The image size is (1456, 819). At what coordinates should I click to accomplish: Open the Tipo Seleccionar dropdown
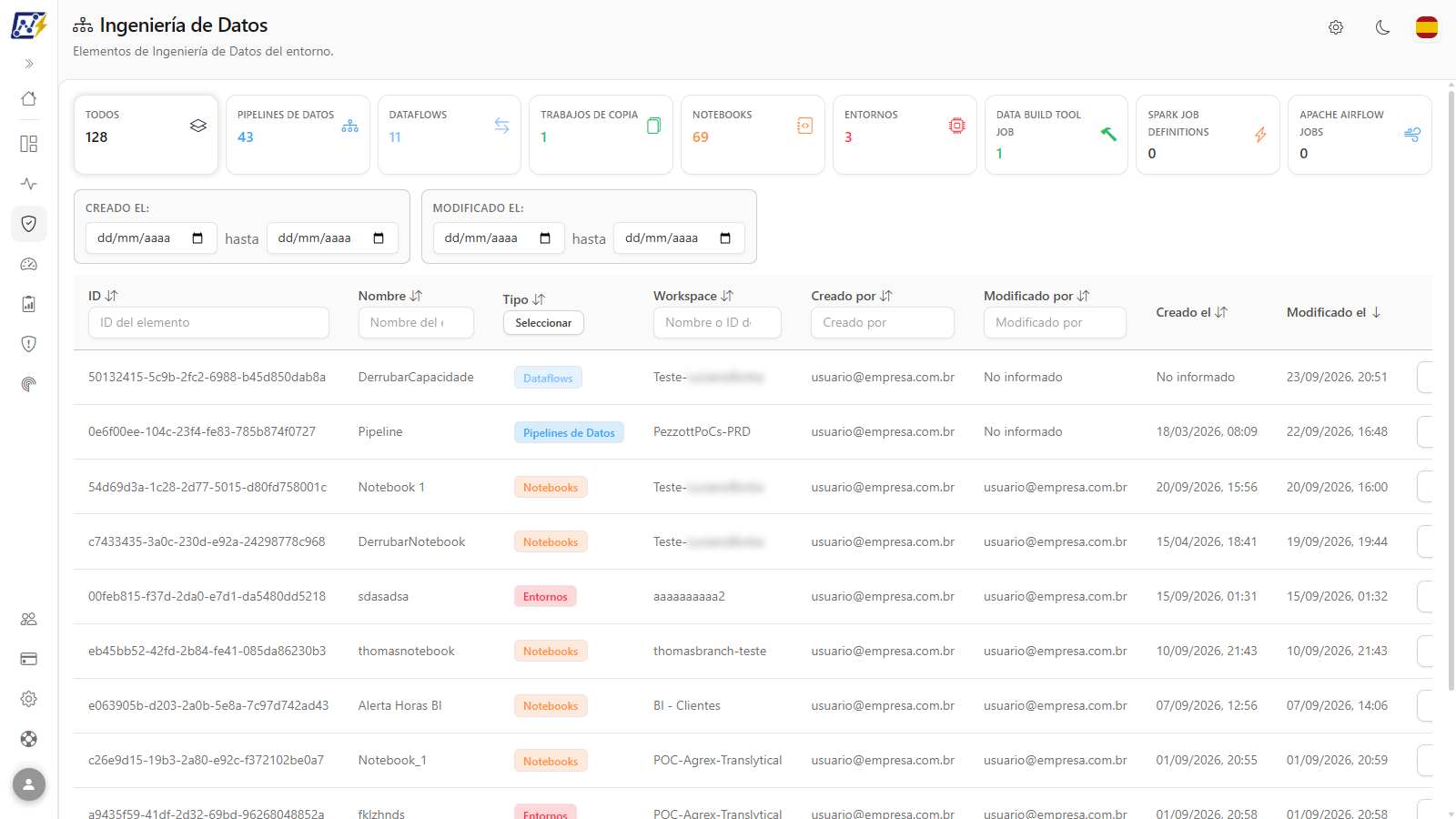(x=543, y=323)
